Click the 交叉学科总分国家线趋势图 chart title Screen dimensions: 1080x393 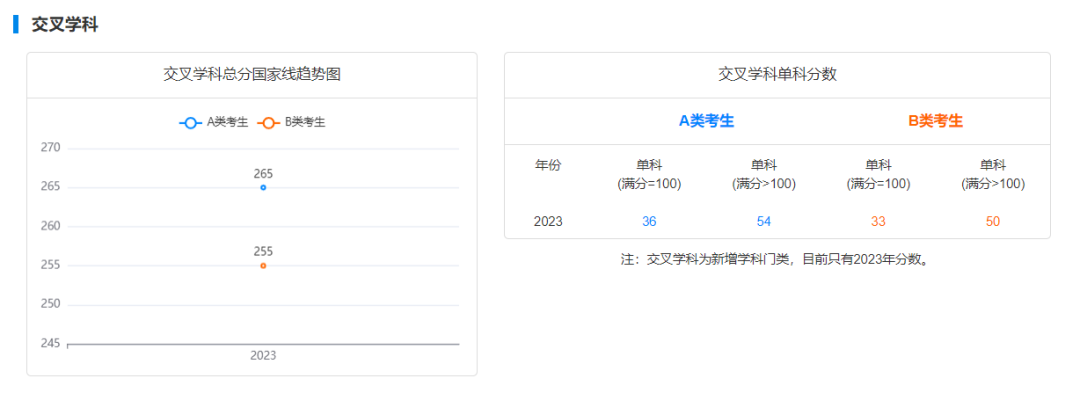click(x=251, y=74)
